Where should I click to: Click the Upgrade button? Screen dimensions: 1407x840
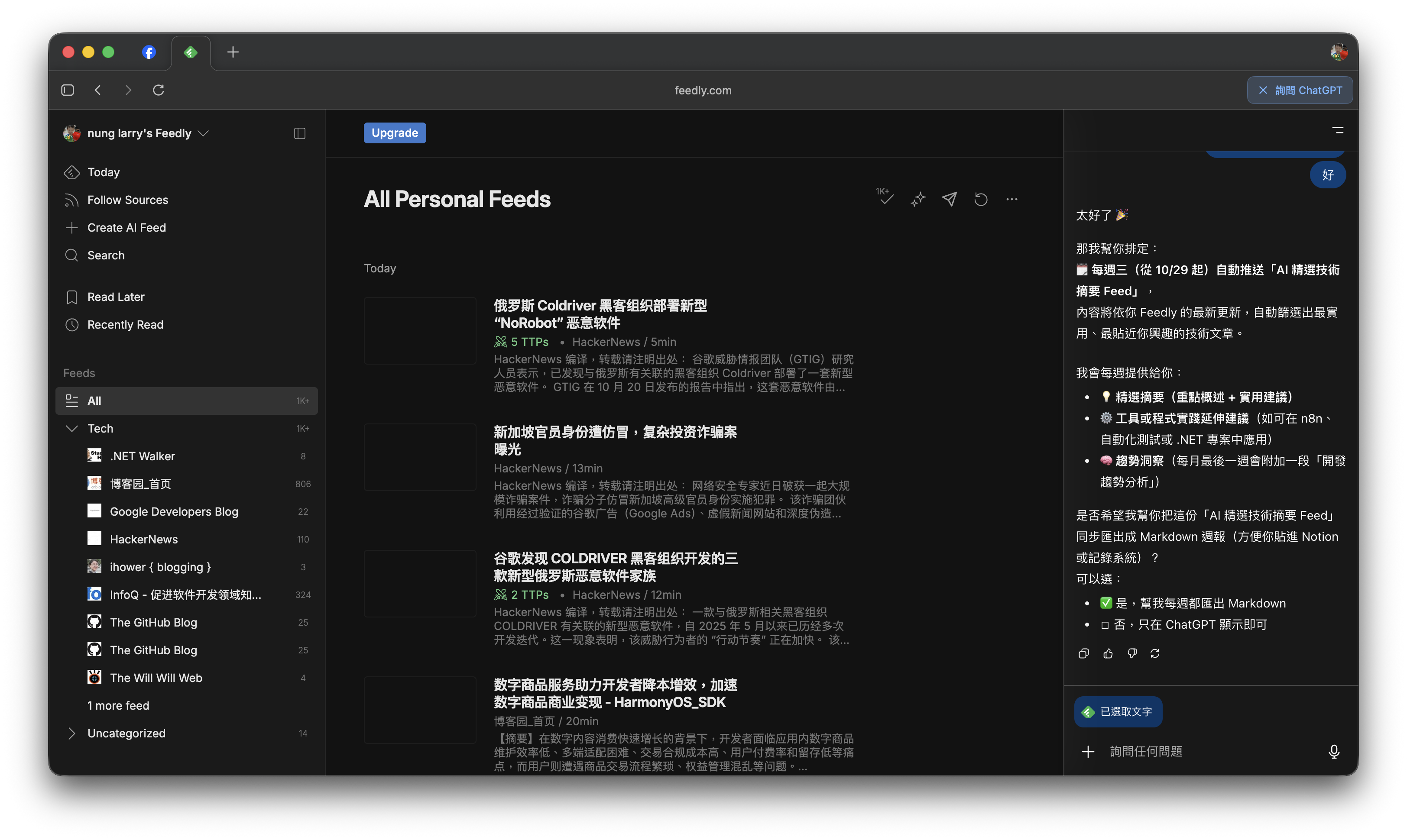pos(395,133)
